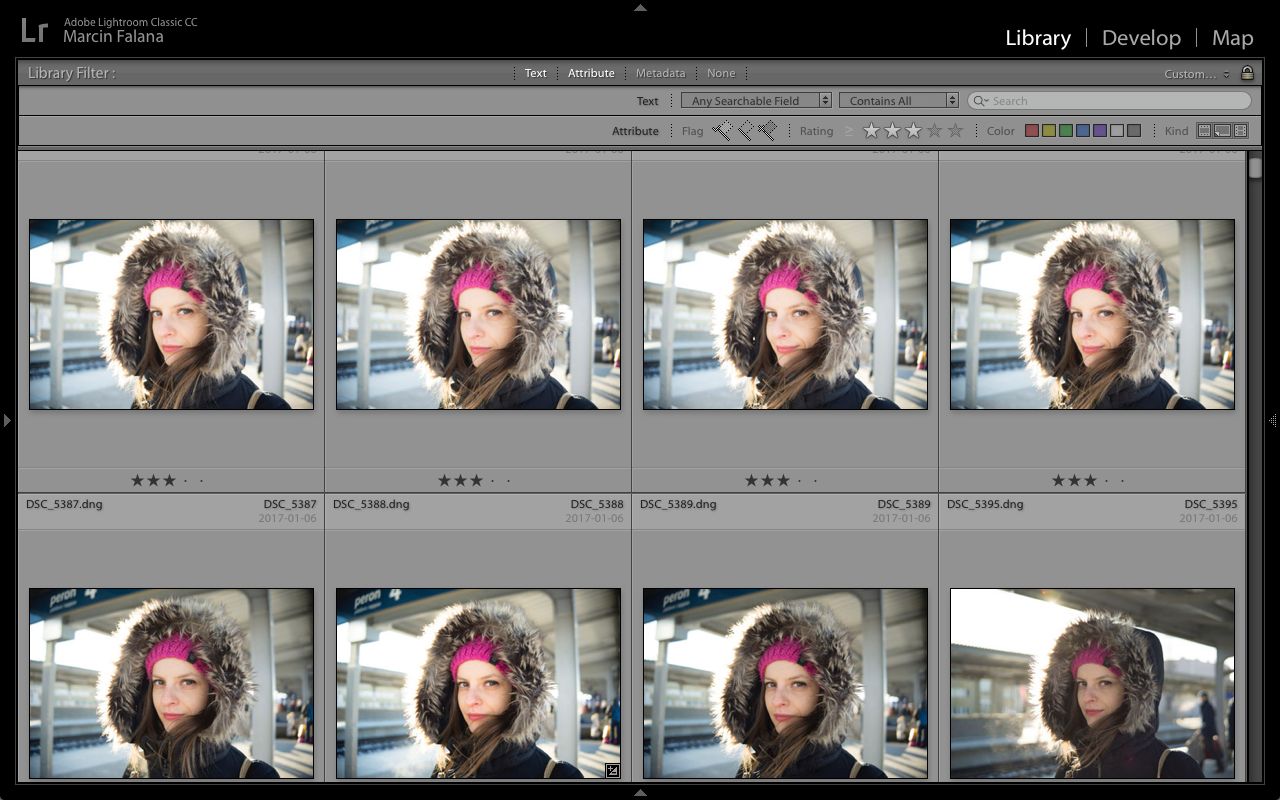Filter by yellow color label

(x=1049, y=131)
